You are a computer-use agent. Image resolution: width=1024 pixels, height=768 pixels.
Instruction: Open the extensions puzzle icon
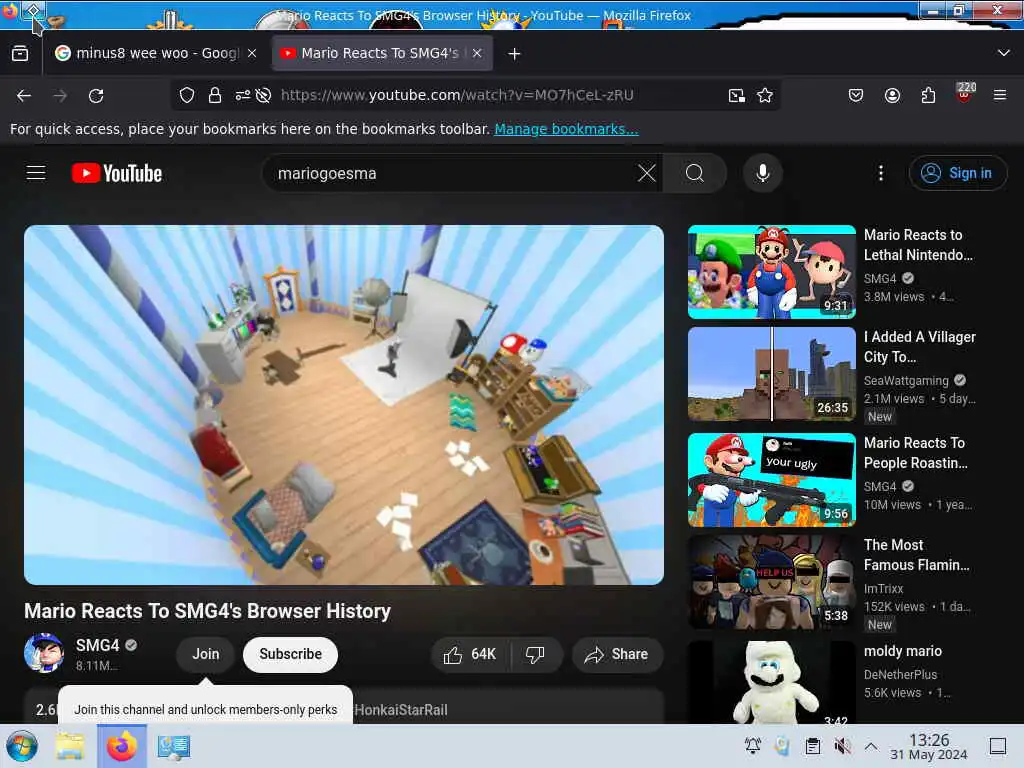(x=928, y=95)
